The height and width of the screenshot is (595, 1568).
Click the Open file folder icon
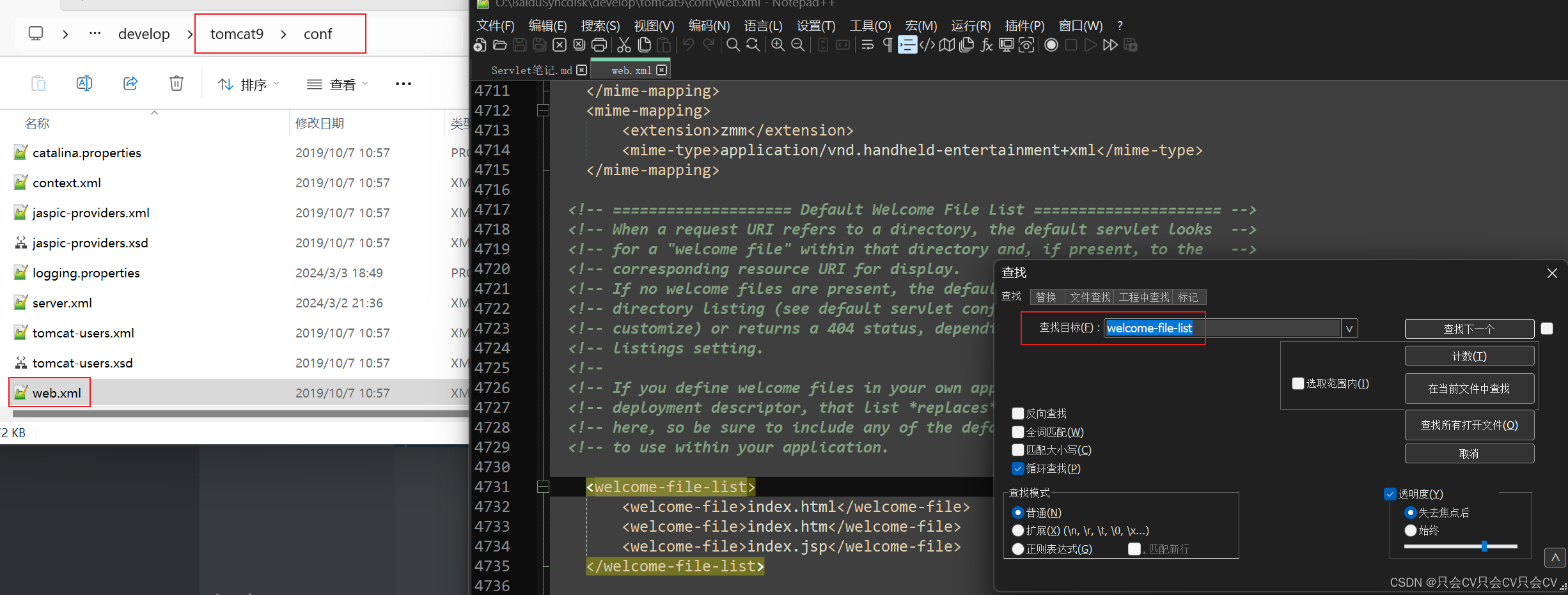point(500,45)
